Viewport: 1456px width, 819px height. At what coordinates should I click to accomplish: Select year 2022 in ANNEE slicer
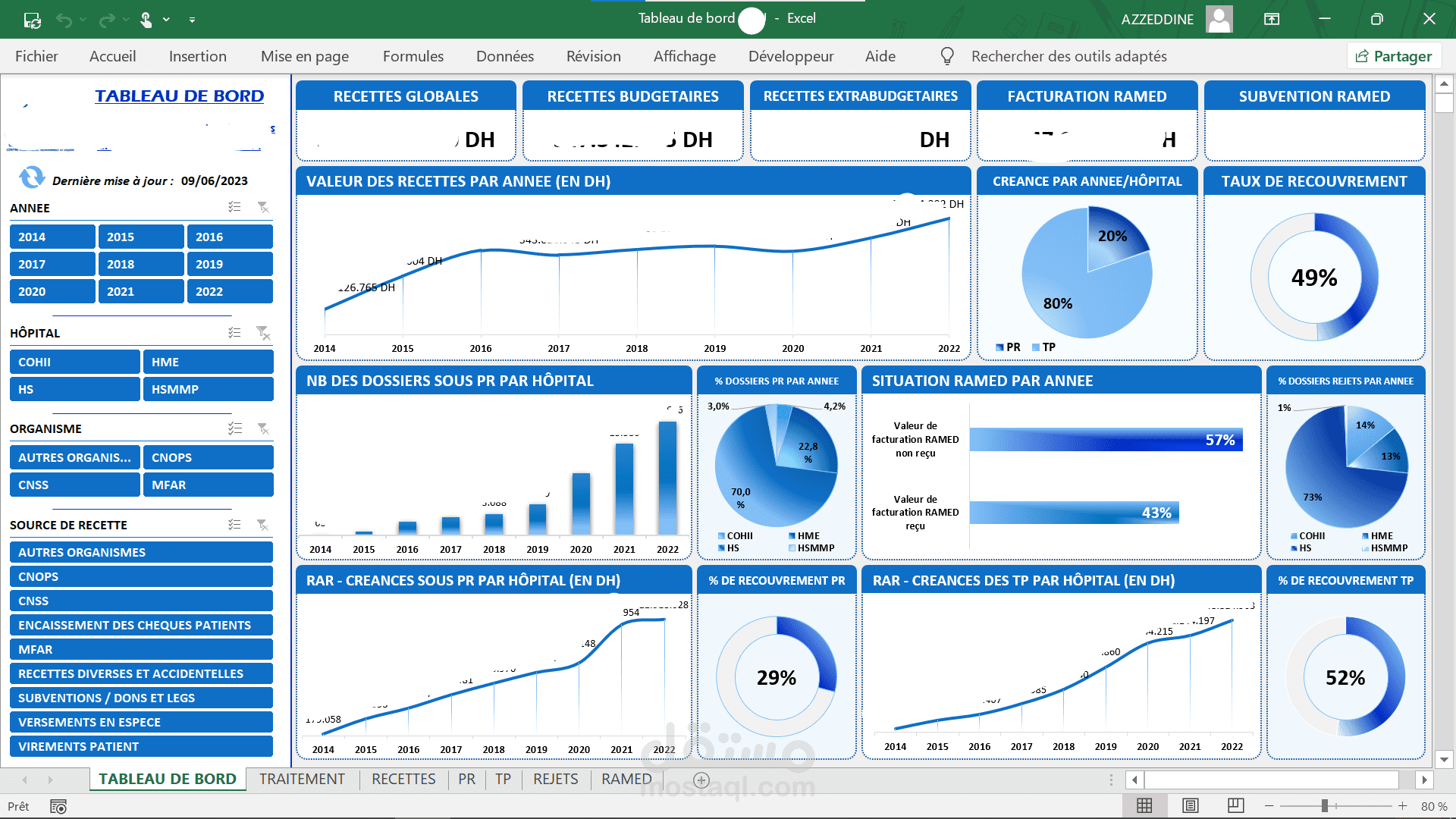230,291
